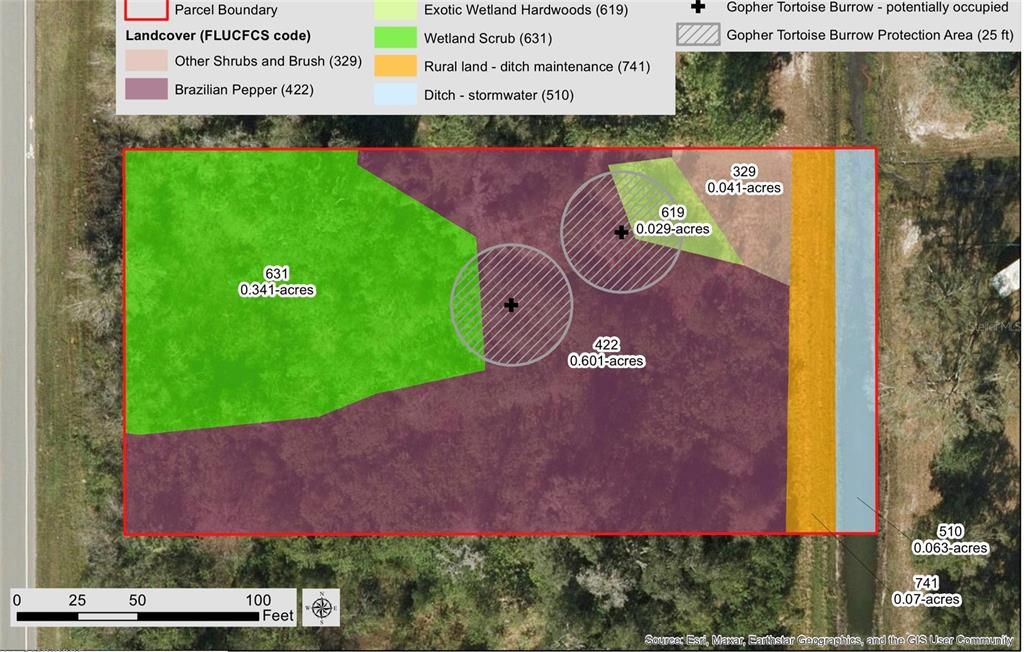
Task: Expand the Landcover (FLUCFCS code) legend section
Action: tap(218, 34)
